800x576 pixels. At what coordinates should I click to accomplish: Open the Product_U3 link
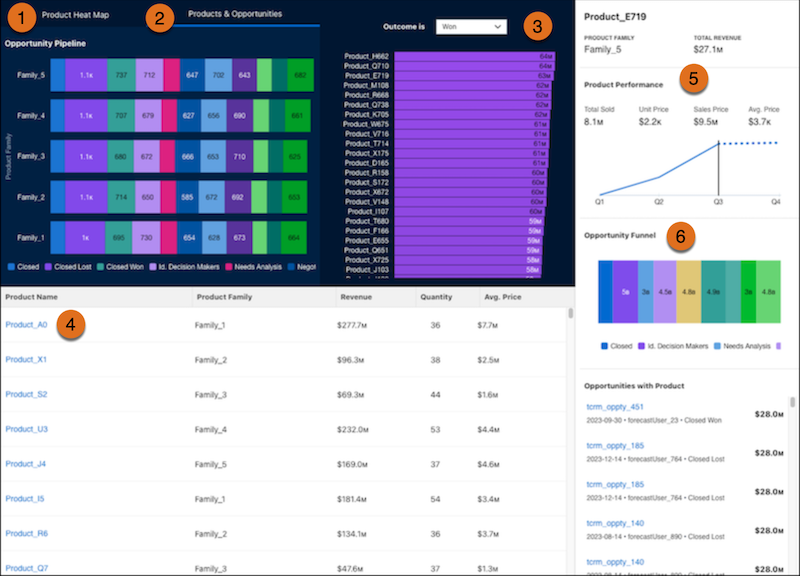(27, 429)
